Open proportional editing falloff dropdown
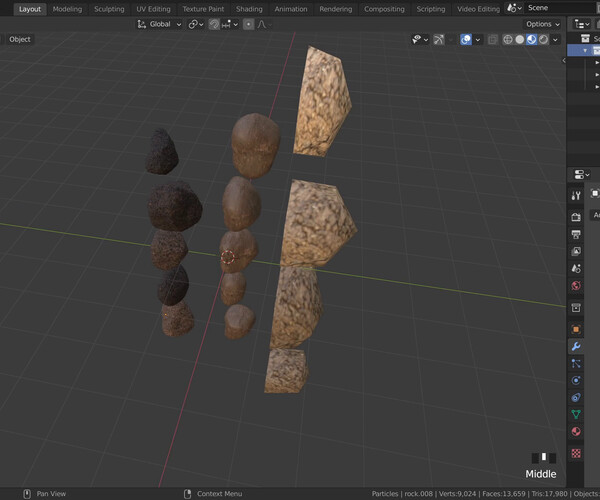Image resolution: width=600 pixels, height=500 pixels. pyautogui.click(x=264, y=24)
